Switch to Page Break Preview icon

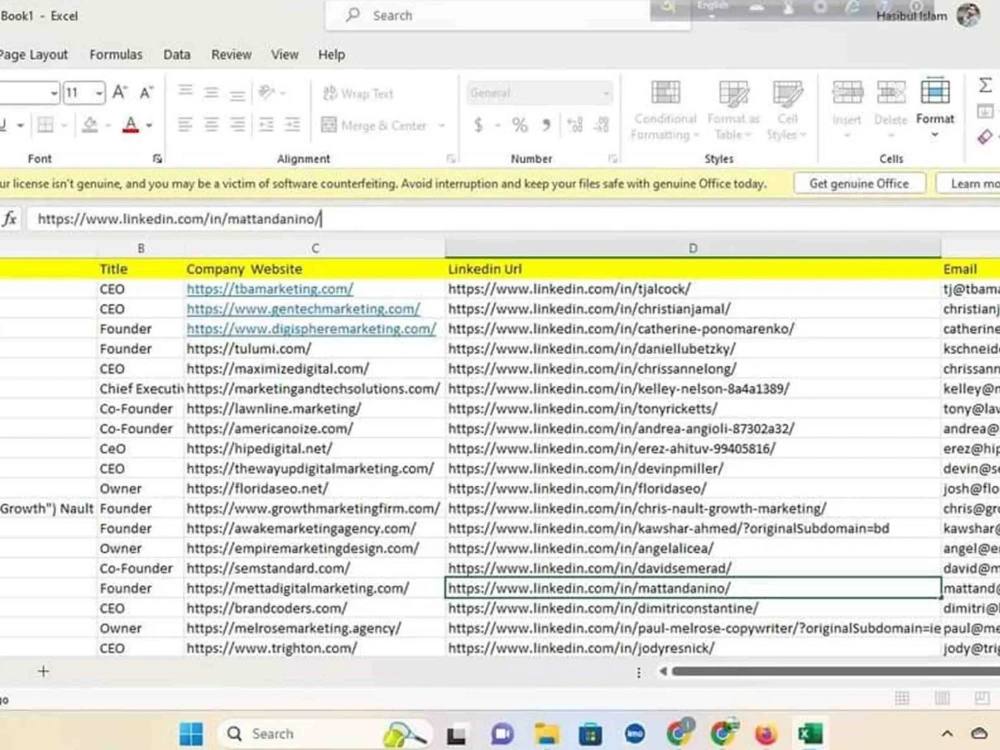[982, 698]
